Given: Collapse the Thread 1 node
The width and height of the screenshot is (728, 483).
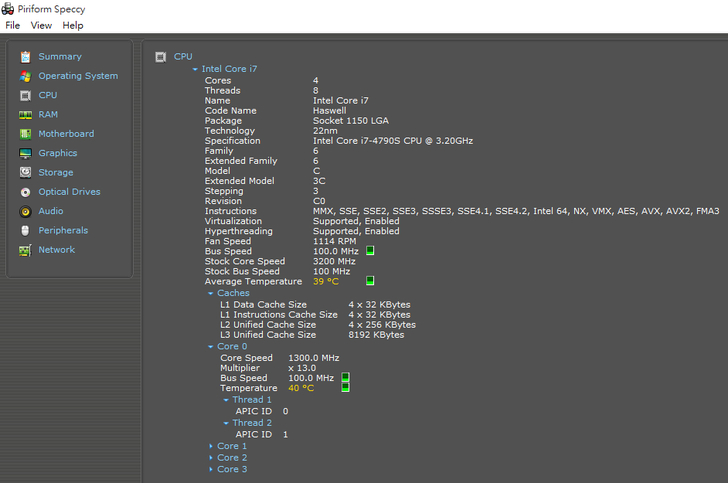Looking at the screenshot, I should click(x=226, y=400).
